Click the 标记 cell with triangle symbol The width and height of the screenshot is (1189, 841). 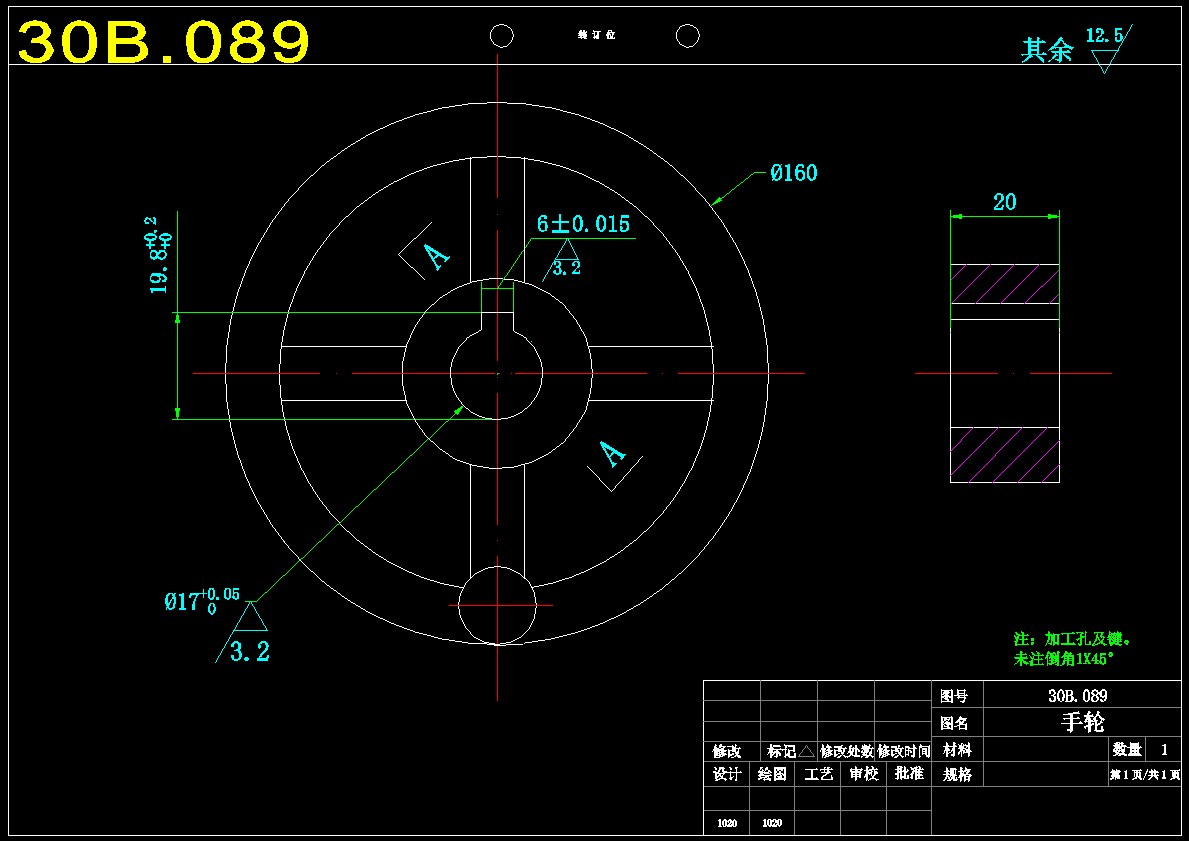click(790, 752)
